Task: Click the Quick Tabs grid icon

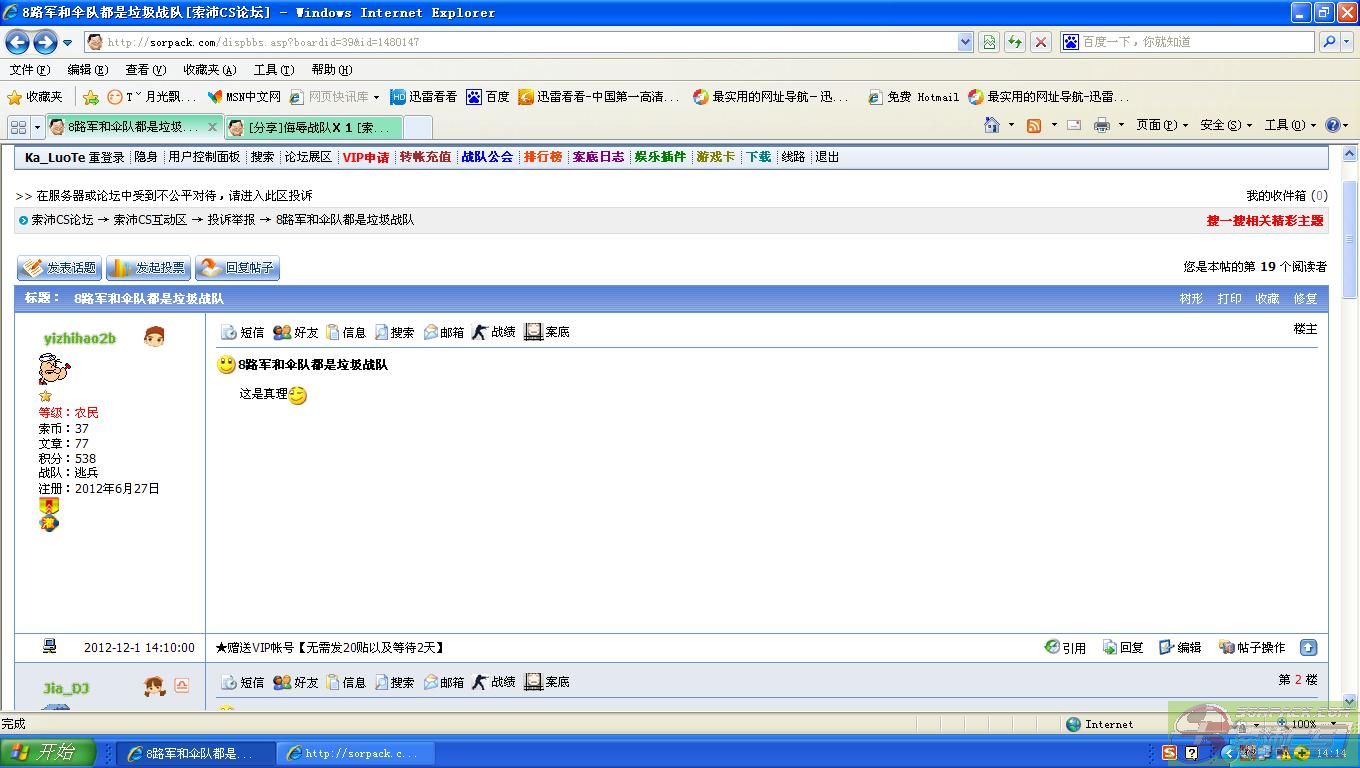Action: pos(18,127)
